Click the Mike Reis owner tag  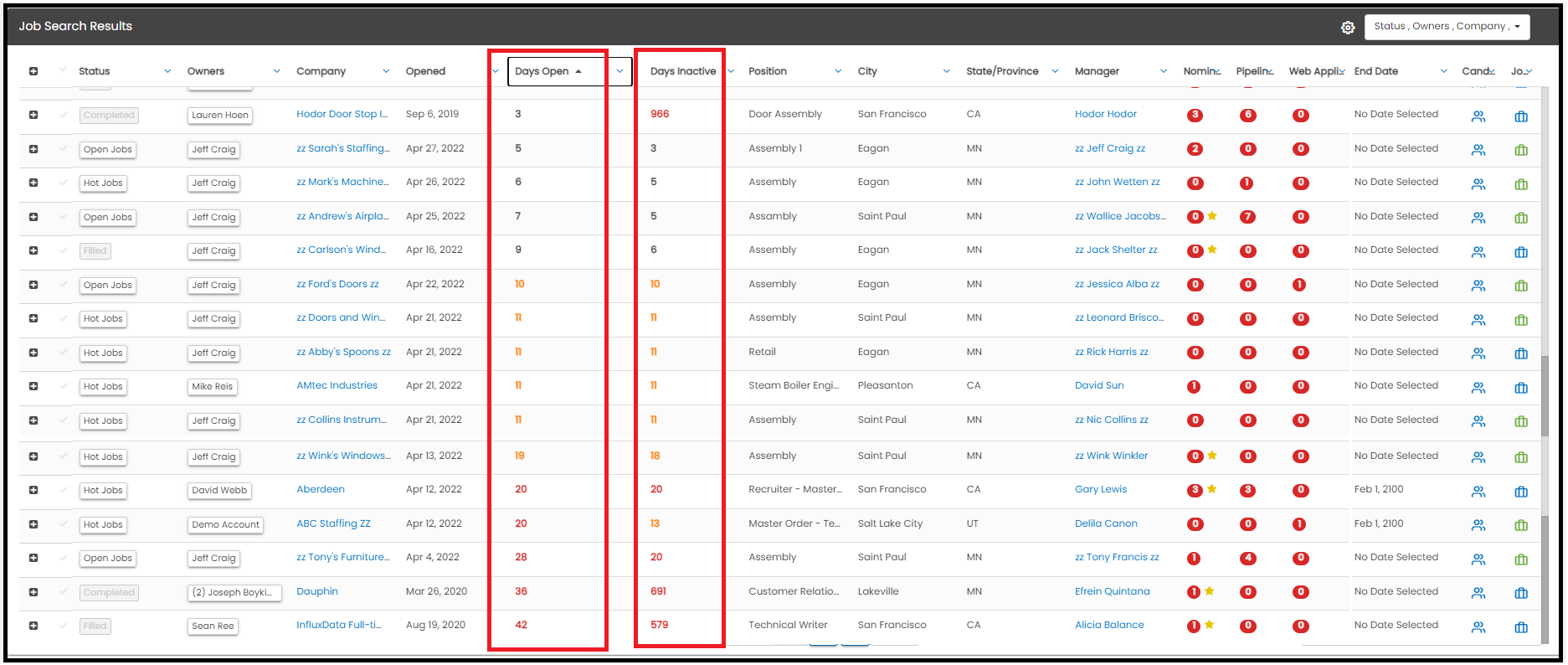point(213,387)
